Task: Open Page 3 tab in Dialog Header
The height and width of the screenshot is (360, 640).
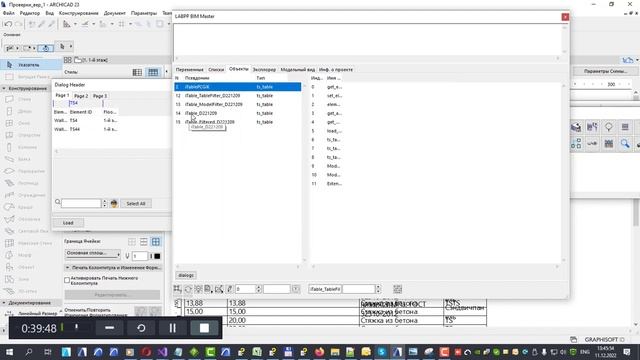Action: 100,96
